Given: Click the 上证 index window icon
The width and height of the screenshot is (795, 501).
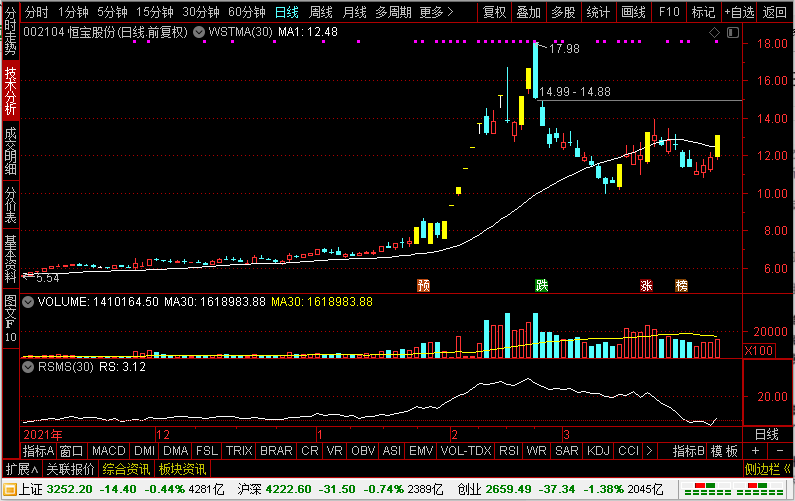Looking at the screenshot, I should point(10,490).
